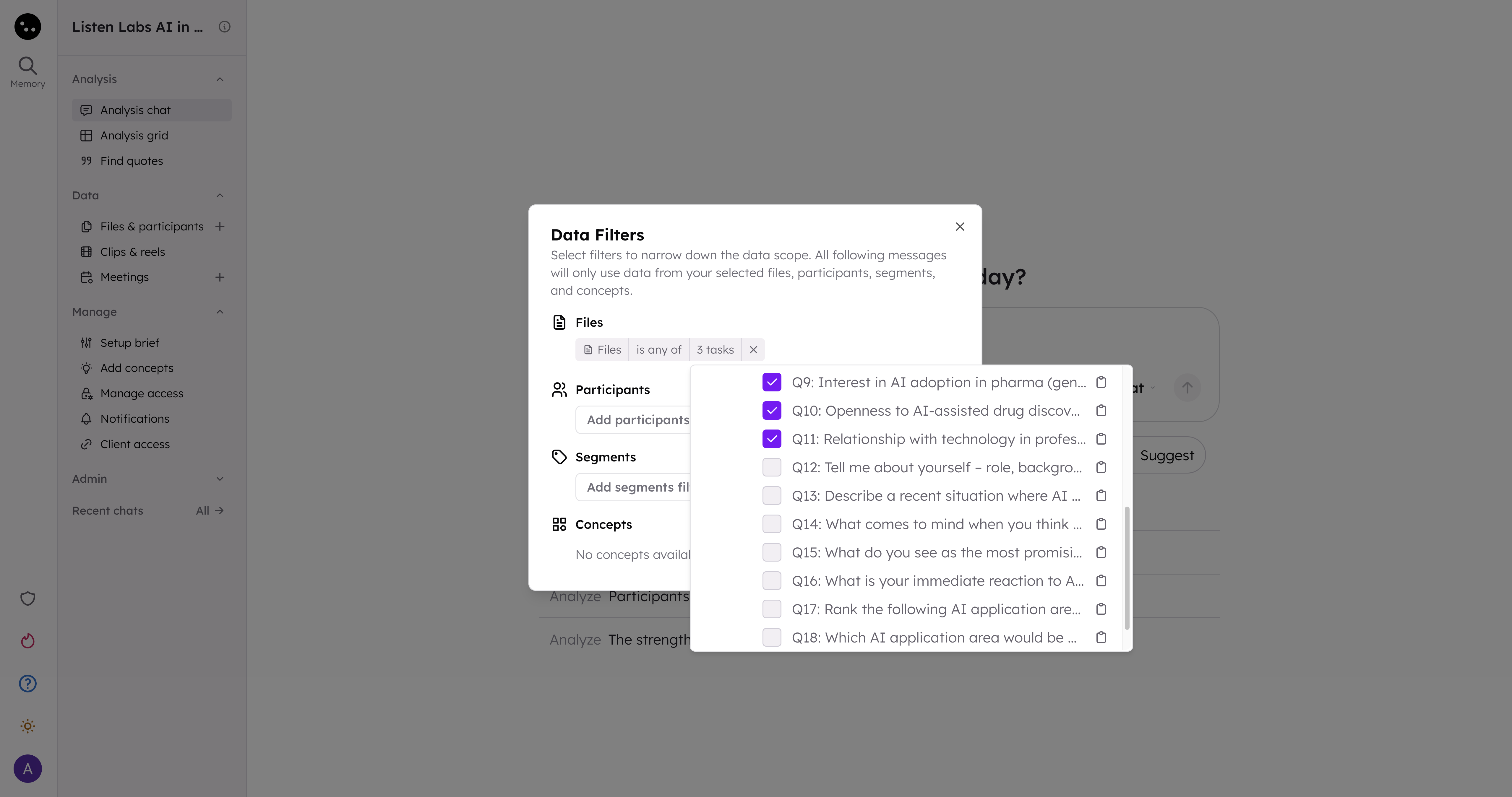Click clipboard icon for Q17 row
This screenshot has height=797, width=1512.
1101,609
